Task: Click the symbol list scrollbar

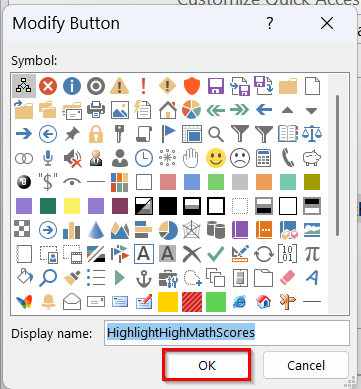Action: pos(337,165)
